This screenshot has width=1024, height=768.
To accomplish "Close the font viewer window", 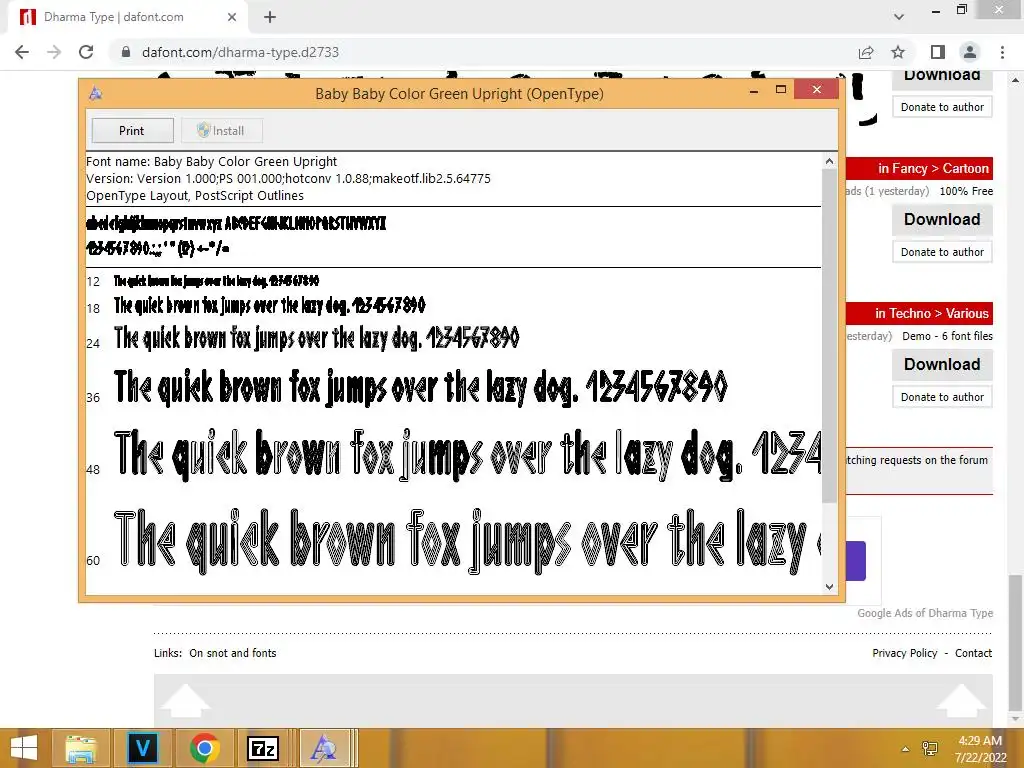I will (816, 89).
